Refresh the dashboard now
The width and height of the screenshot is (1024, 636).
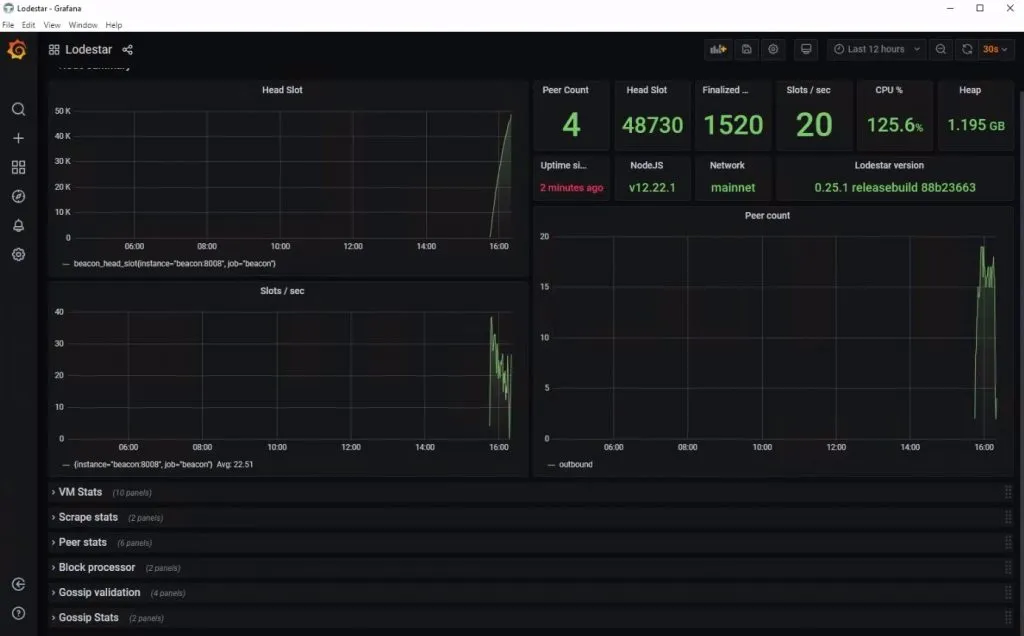(x=967, y=49)
